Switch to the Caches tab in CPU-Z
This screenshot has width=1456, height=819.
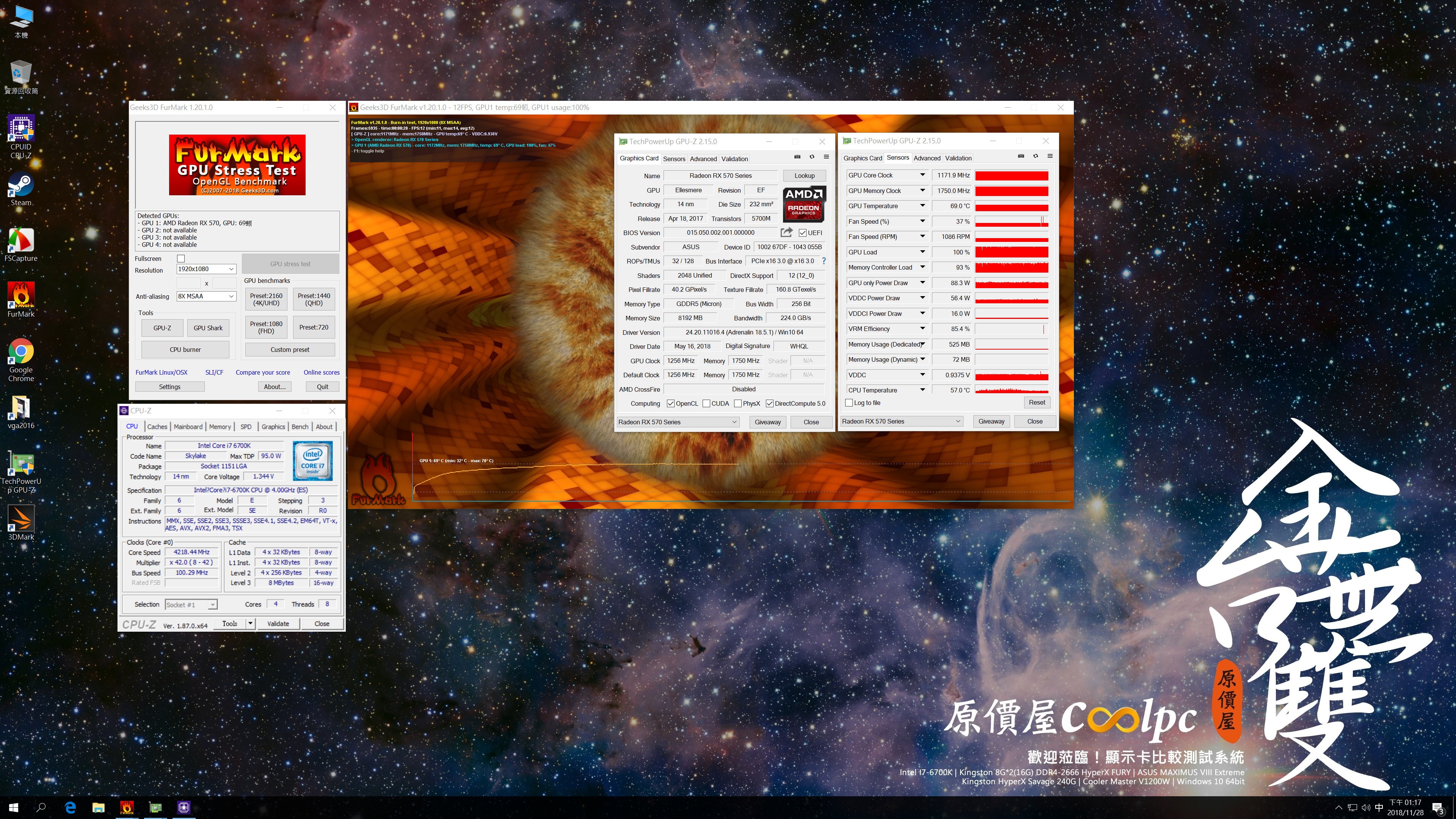point(157,427)
